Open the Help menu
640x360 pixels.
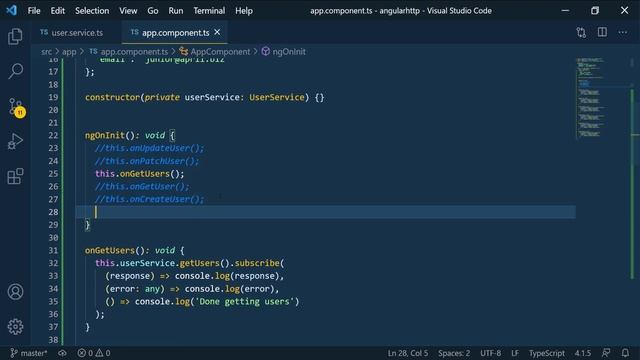[244, 11]
